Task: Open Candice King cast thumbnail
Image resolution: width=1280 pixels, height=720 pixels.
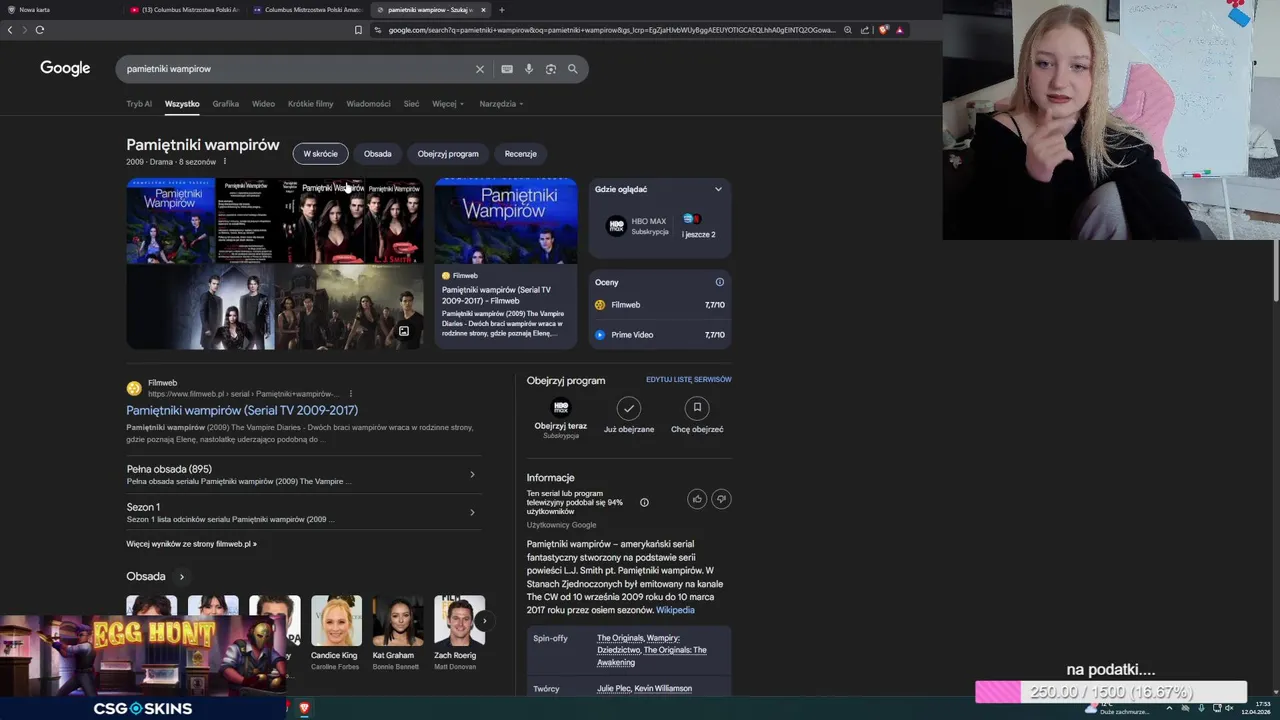Action: click(x=336, y=621)
